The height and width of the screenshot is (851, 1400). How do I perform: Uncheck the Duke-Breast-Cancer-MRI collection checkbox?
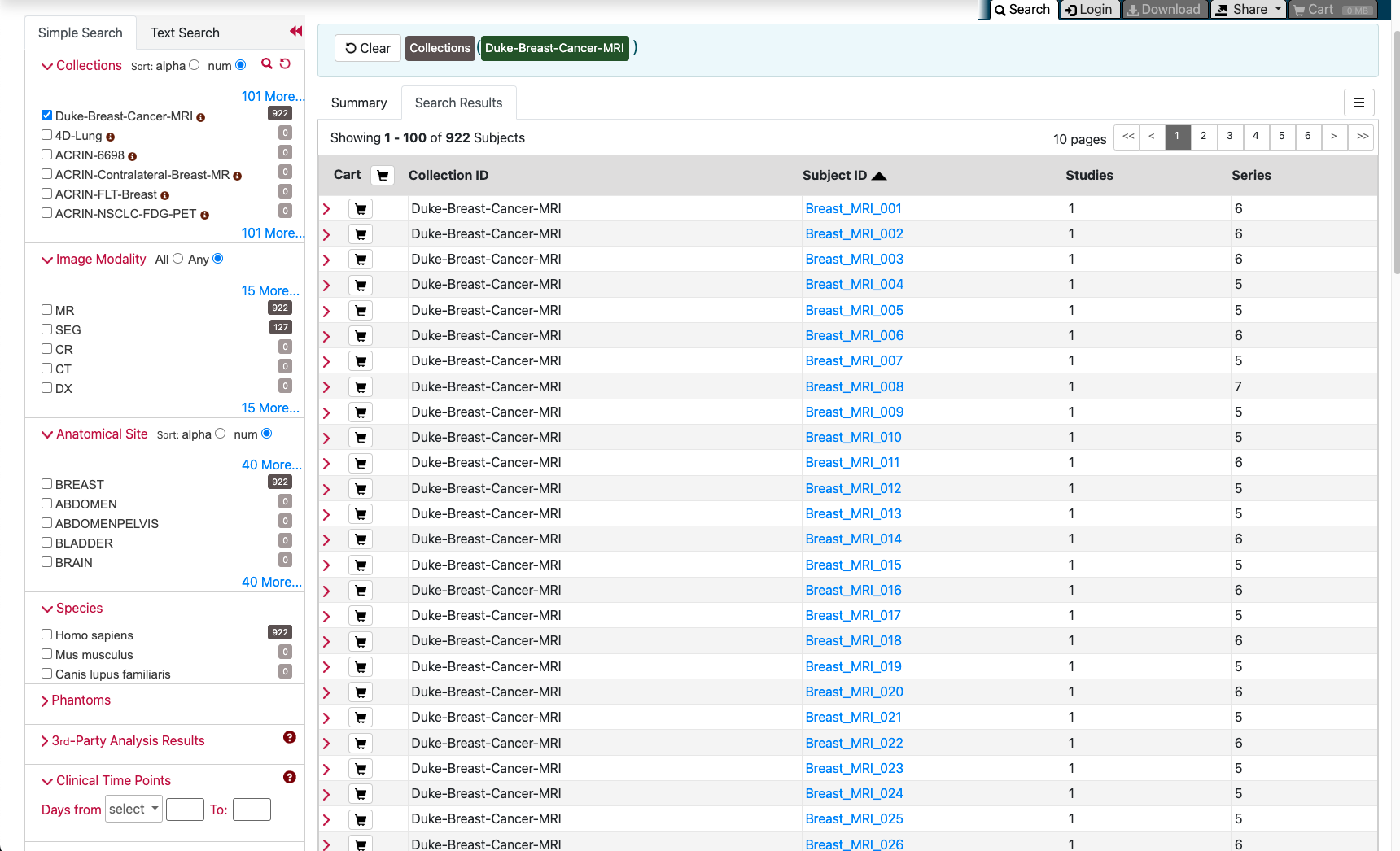pyautogui.click(x=47, y=116)
